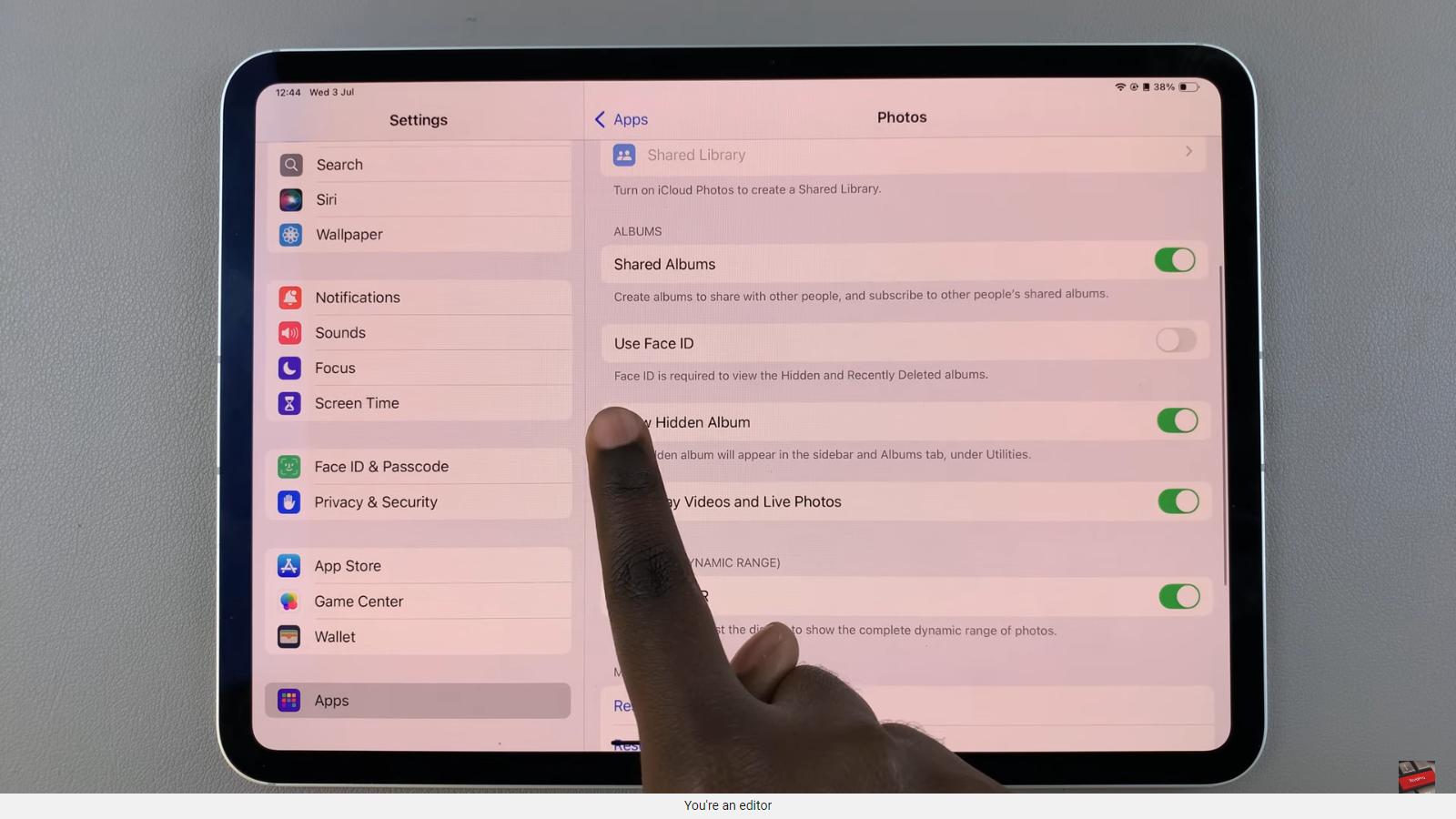Tap the ALBUMS section header
1456x819 pixels.
(638, 232)
